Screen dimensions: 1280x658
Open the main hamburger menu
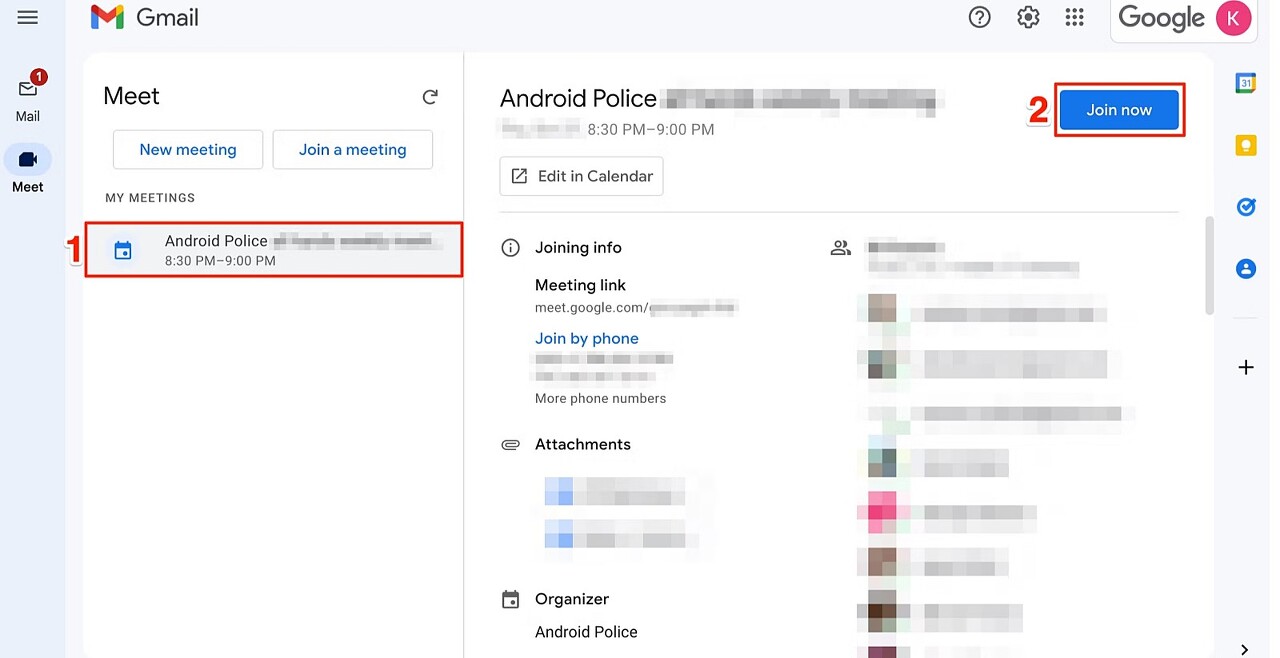27,17
